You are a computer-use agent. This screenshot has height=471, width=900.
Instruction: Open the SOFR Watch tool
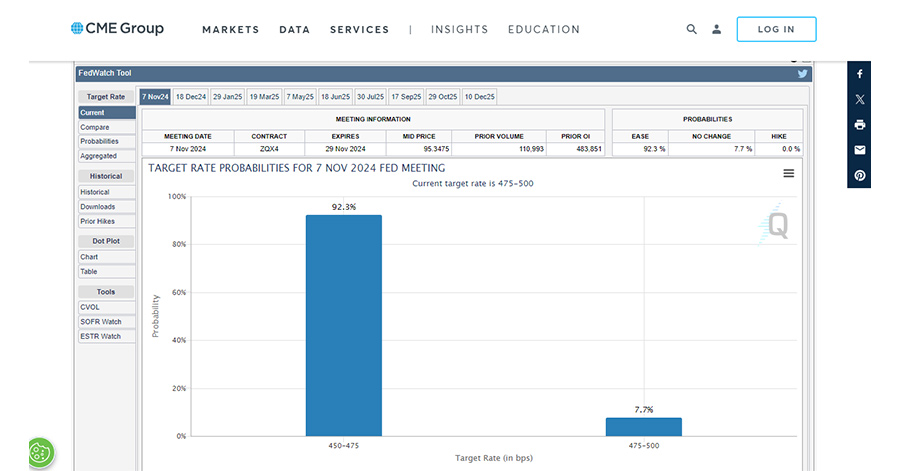(x=107, y=322)
